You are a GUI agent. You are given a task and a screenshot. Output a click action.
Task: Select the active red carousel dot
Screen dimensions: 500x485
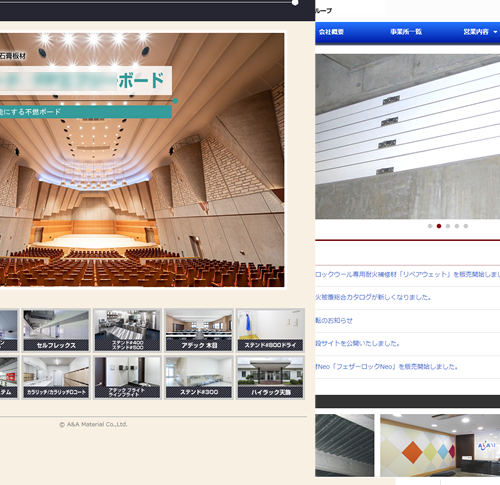439,226
